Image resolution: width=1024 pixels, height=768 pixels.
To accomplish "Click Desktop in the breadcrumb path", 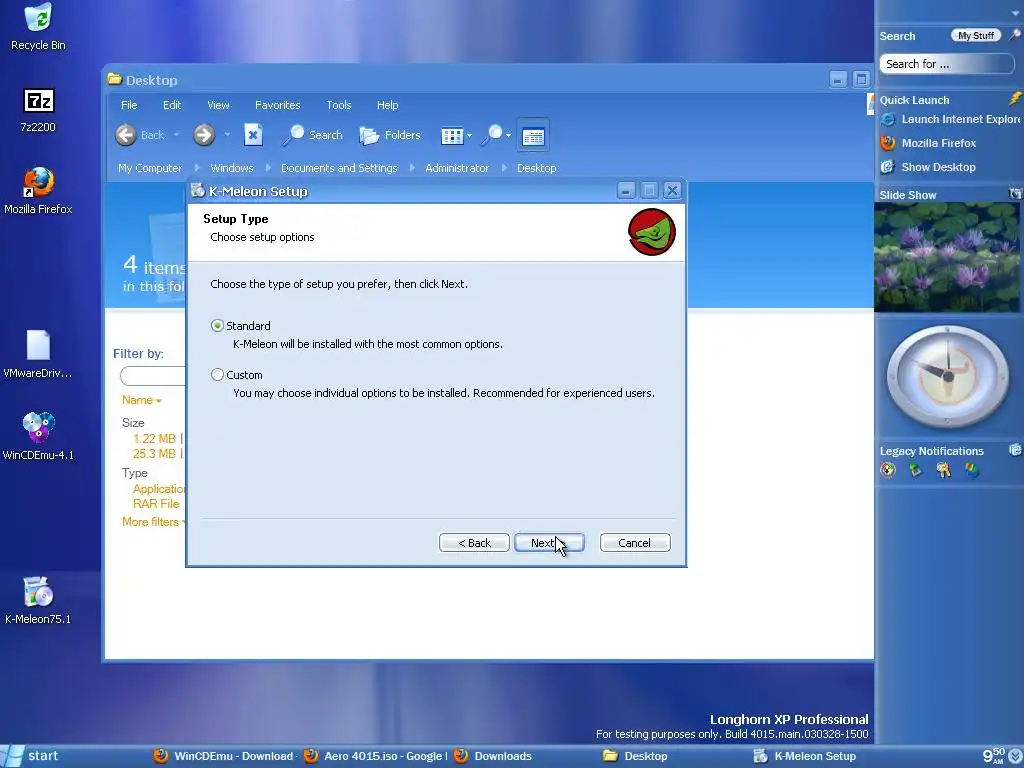I will point(536,168).
